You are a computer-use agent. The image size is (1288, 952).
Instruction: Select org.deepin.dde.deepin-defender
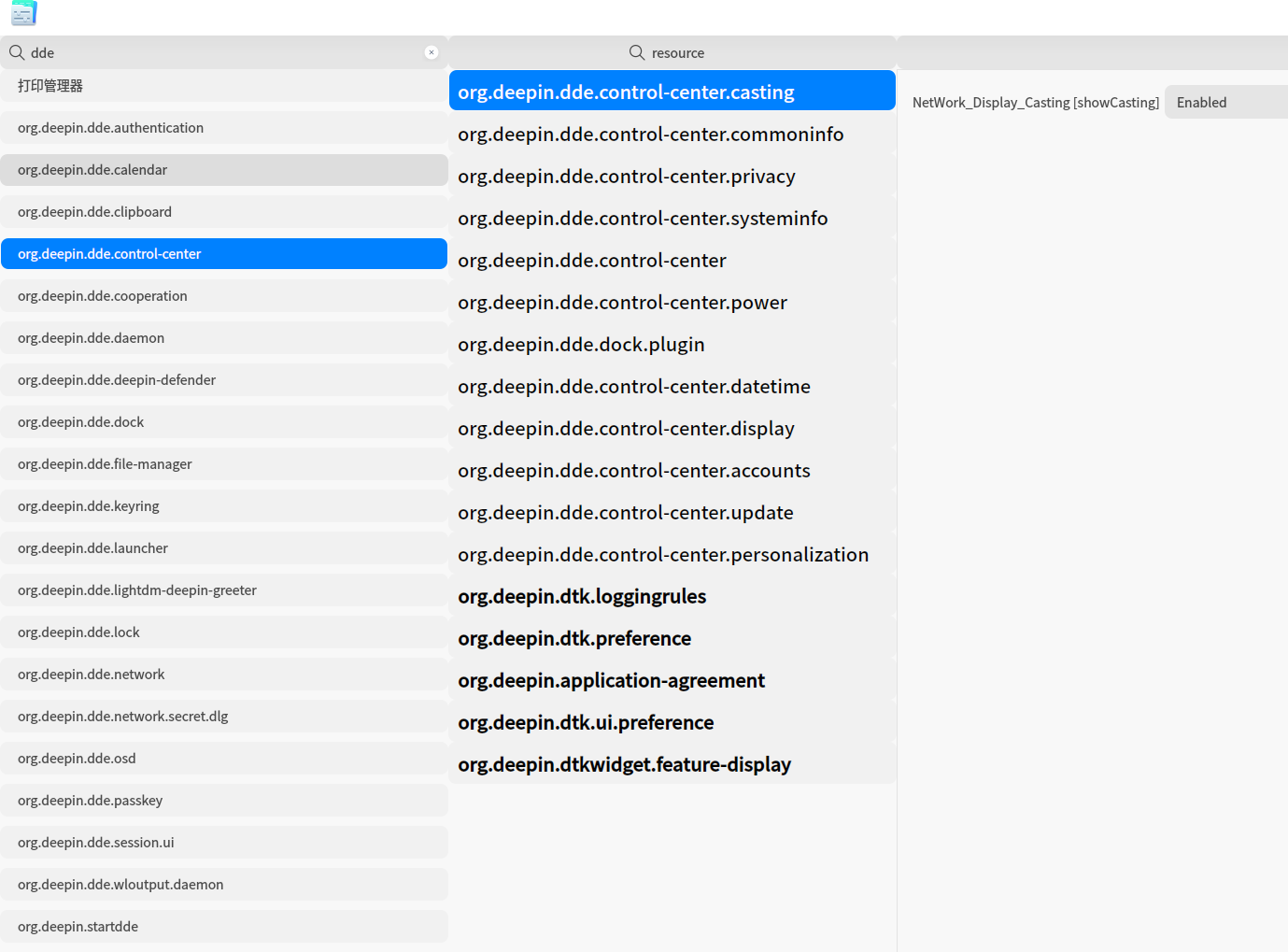224,380
